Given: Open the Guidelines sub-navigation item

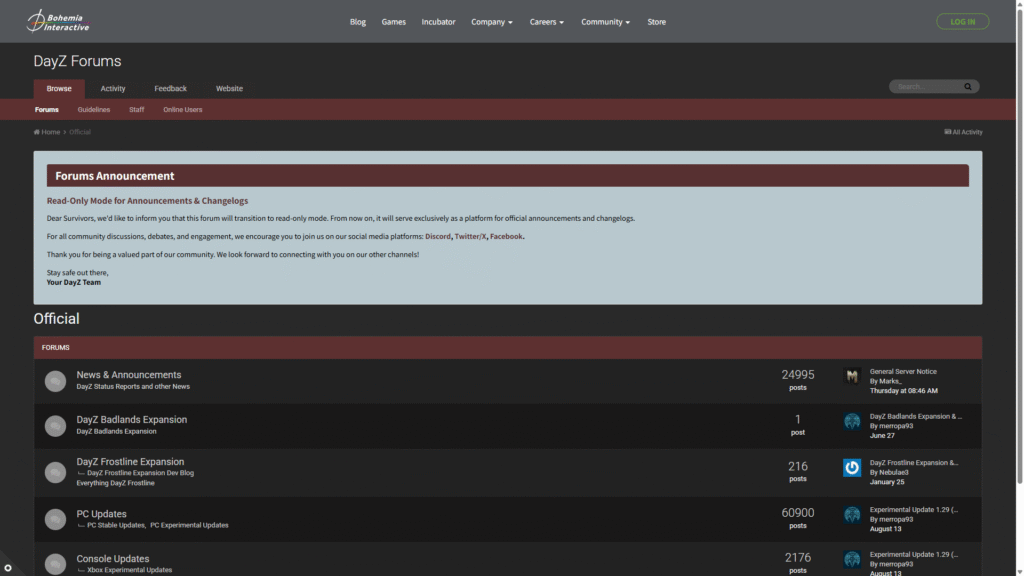Looking at the screenshot, I should click(93, 110).
